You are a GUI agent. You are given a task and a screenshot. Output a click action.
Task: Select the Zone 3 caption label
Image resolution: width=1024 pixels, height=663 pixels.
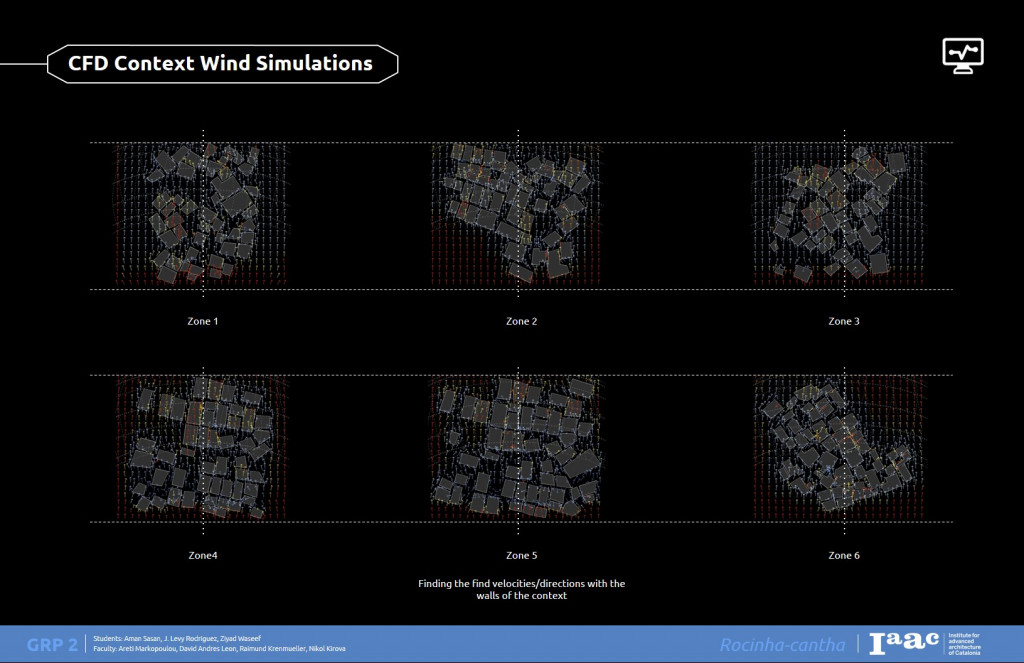(x=843, y=322)
